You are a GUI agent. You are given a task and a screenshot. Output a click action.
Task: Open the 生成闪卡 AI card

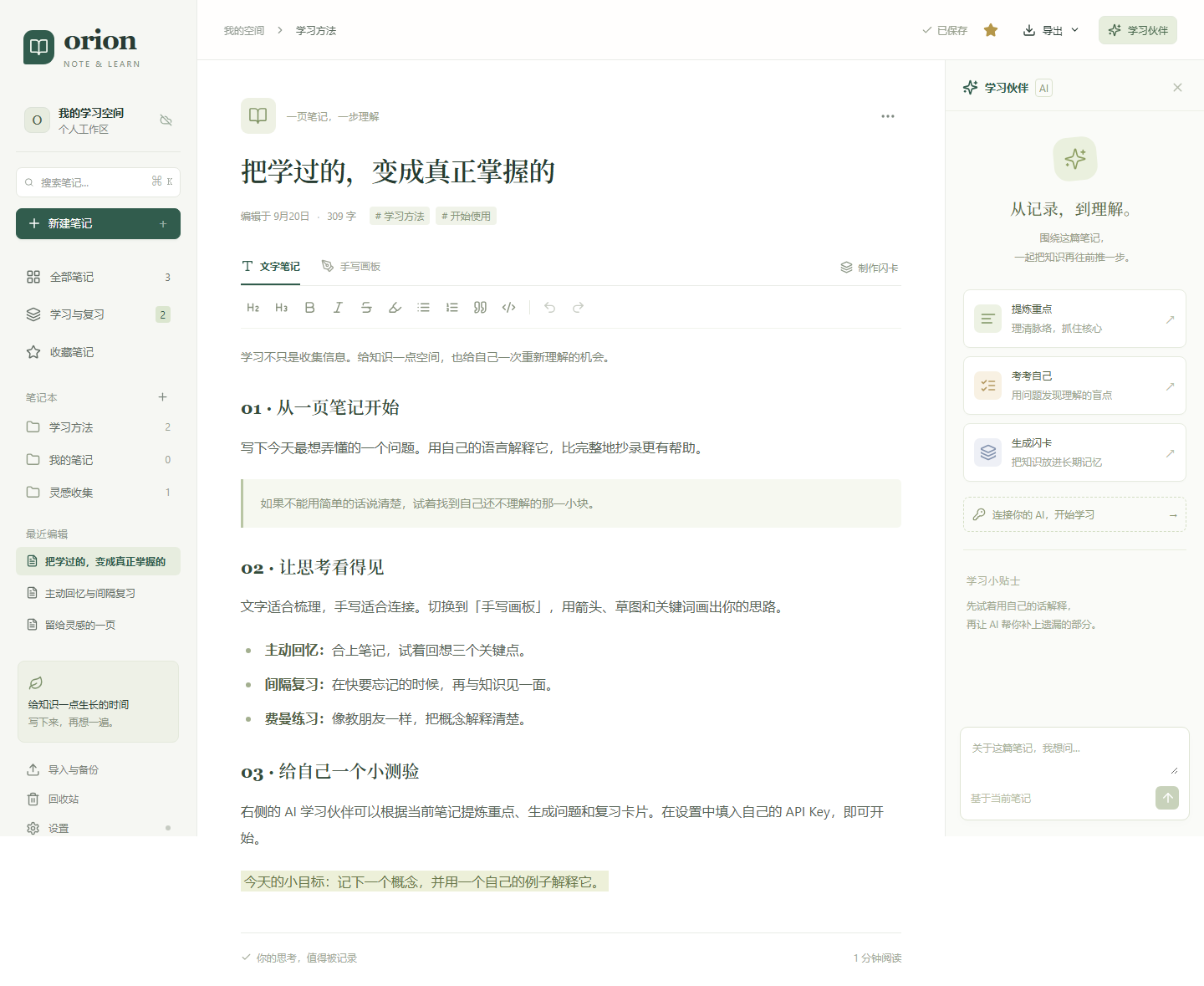1074,452
